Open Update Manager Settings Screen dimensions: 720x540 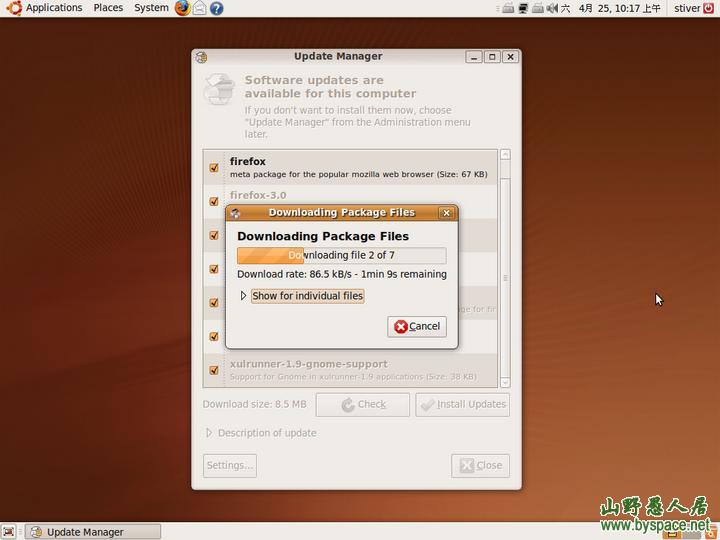(x=230, y=466)
